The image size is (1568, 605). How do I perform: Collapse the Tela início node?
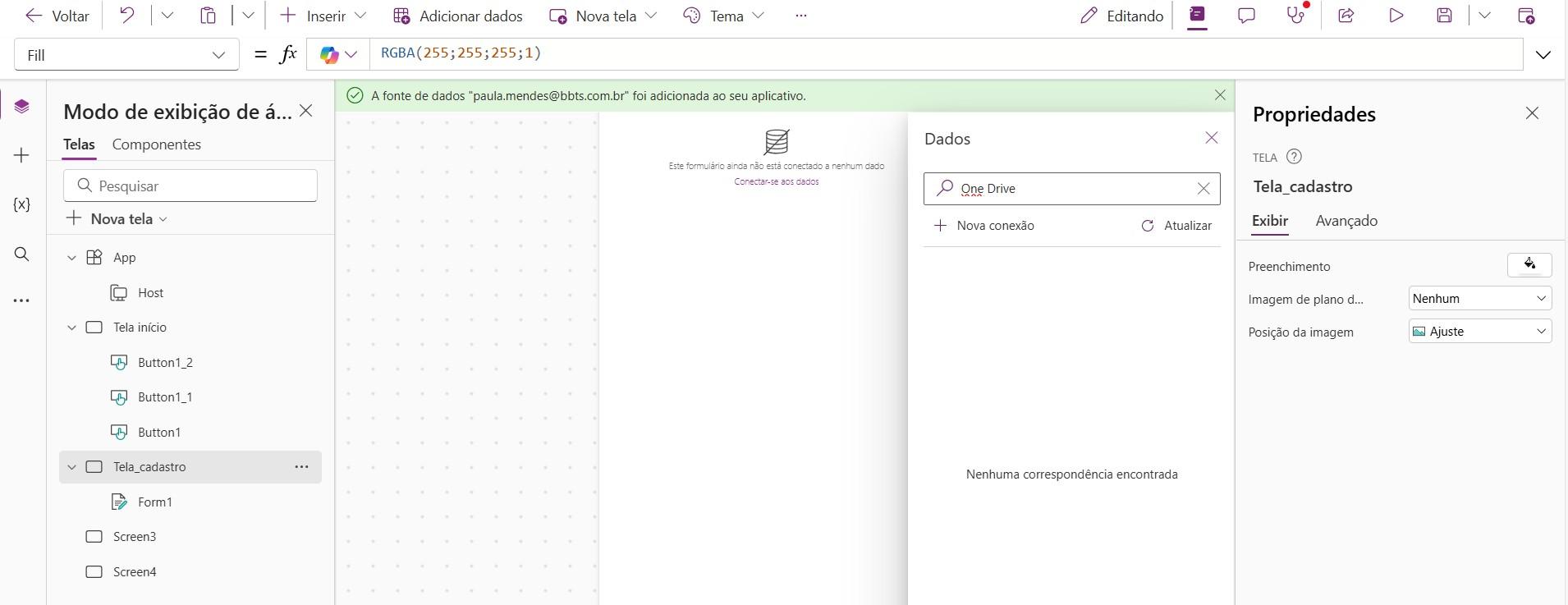(71, 328)
